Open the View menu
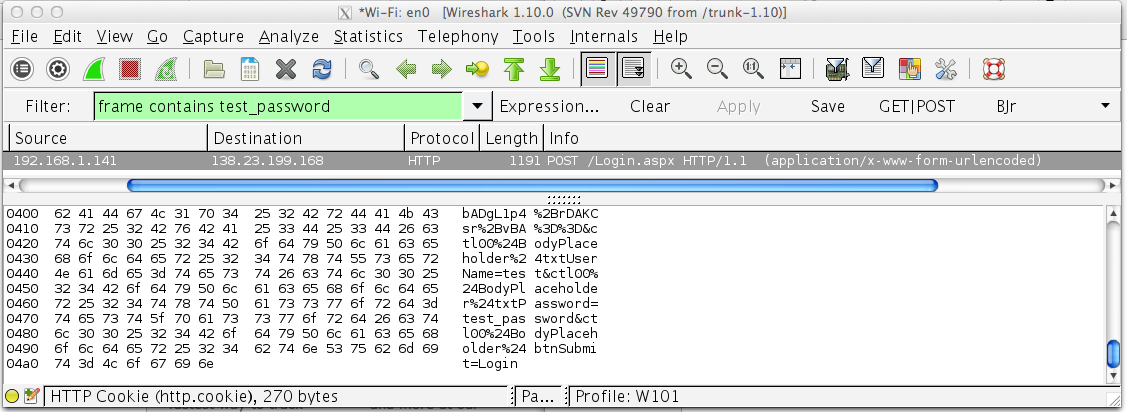 [114, 36]
